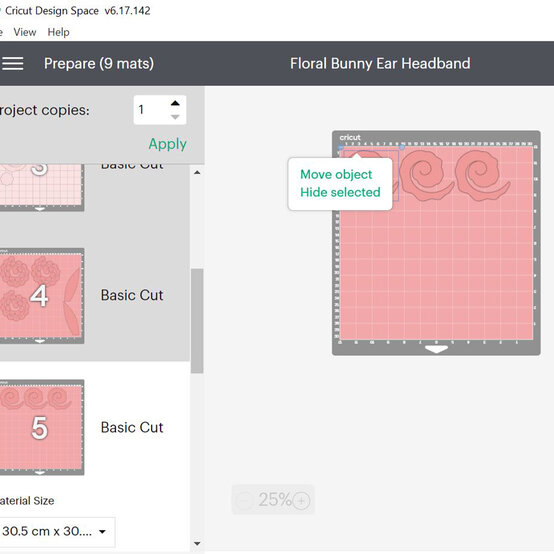Click the 25% zoom level text

tap(275, 500)
